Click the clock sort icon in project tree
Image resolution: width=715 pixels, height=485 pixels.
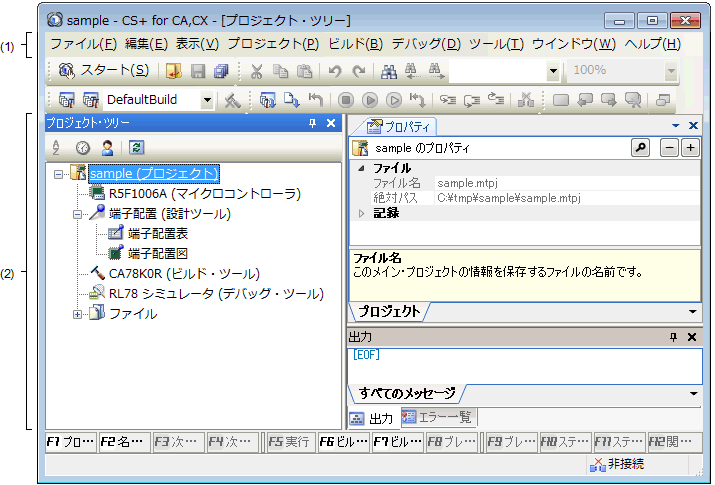coord(83,147)
